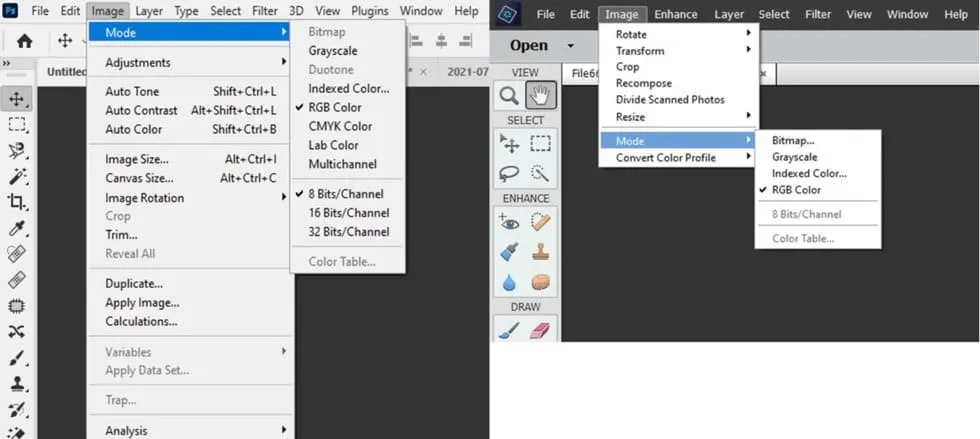Expand the Rotate submenu in Elements

[x=678, y=34]
